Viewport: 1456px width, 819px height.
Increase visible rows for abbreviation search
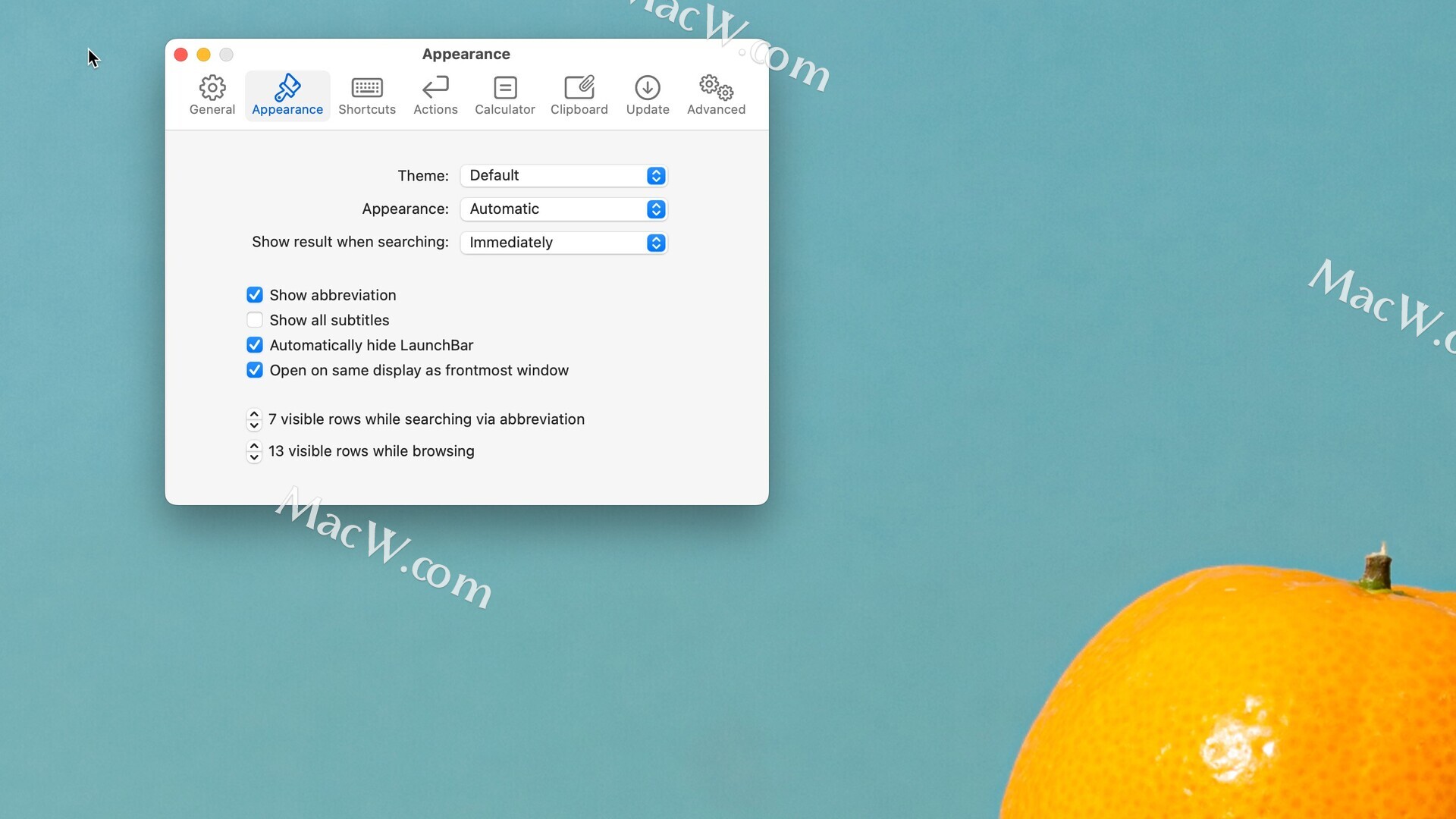[x=254, y=414]
